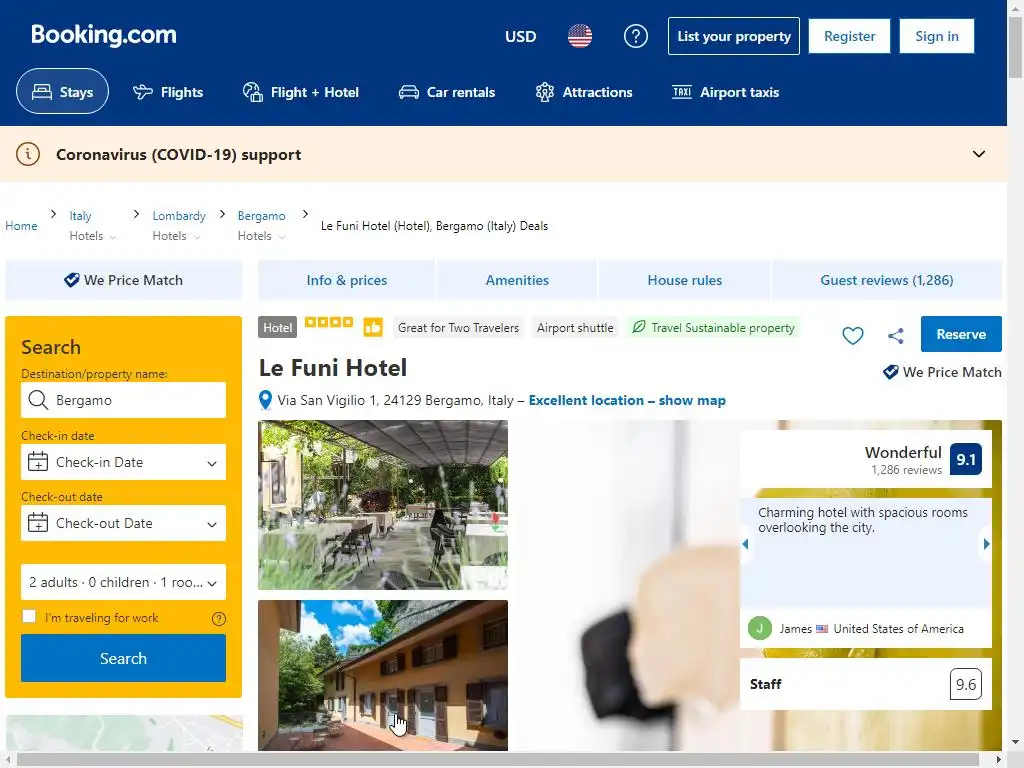Click the magnifier icon in destination field
Viewport: 1024px width, 768px height.
tap(39, 400)
